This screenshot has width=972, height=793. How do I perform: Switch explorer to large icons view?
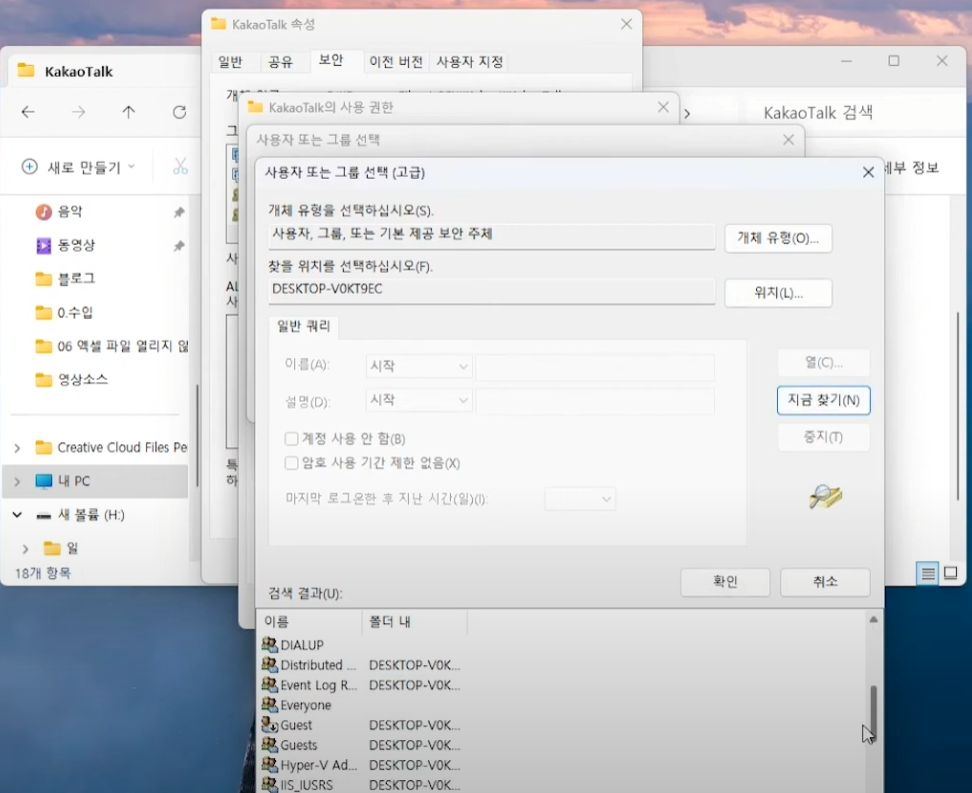(x=950, y=574)
